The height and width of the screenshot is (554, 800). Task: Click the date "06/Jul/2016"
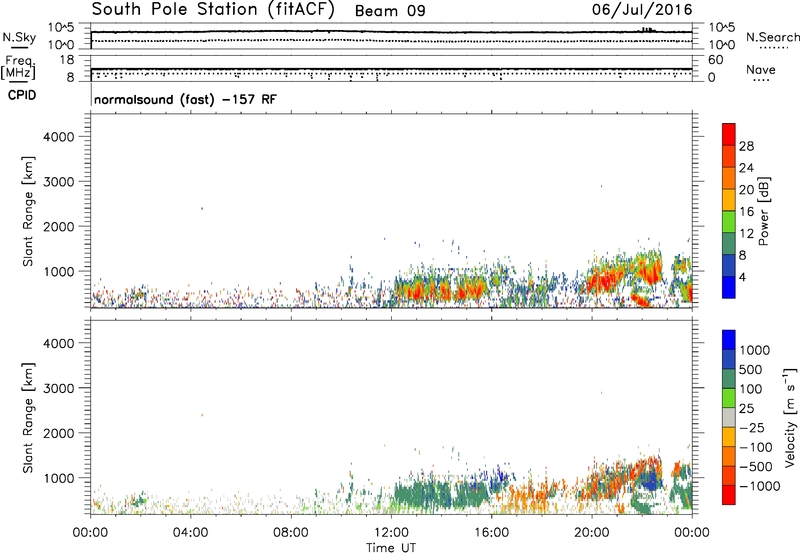[642, 10]
